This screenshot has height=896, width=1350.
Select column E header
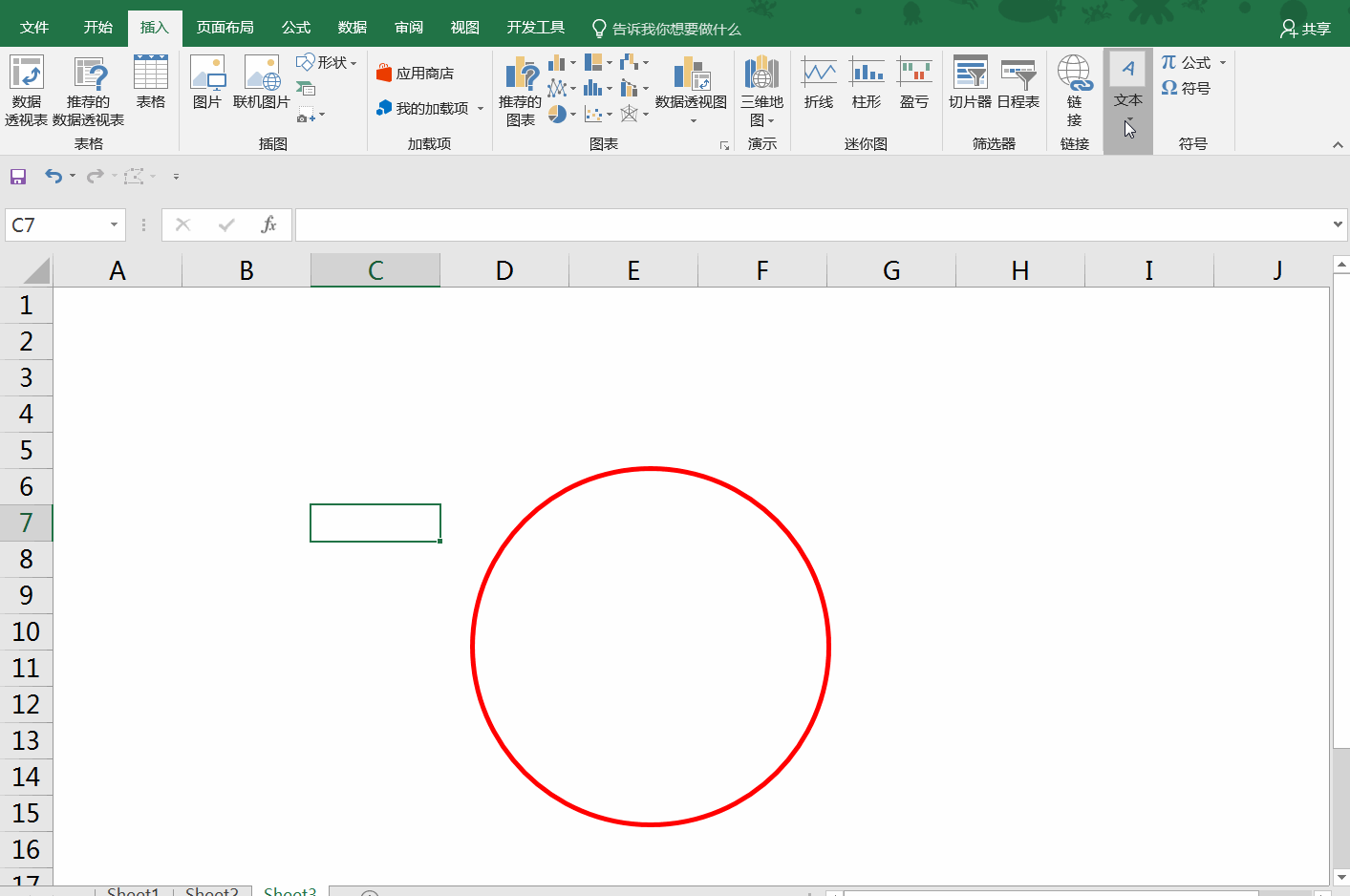[633, 271]
